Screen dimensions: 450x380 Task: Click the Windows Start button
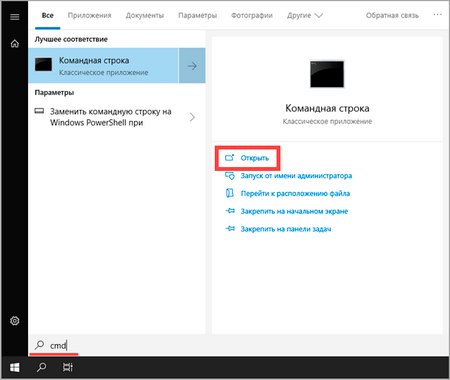point(15,367)
